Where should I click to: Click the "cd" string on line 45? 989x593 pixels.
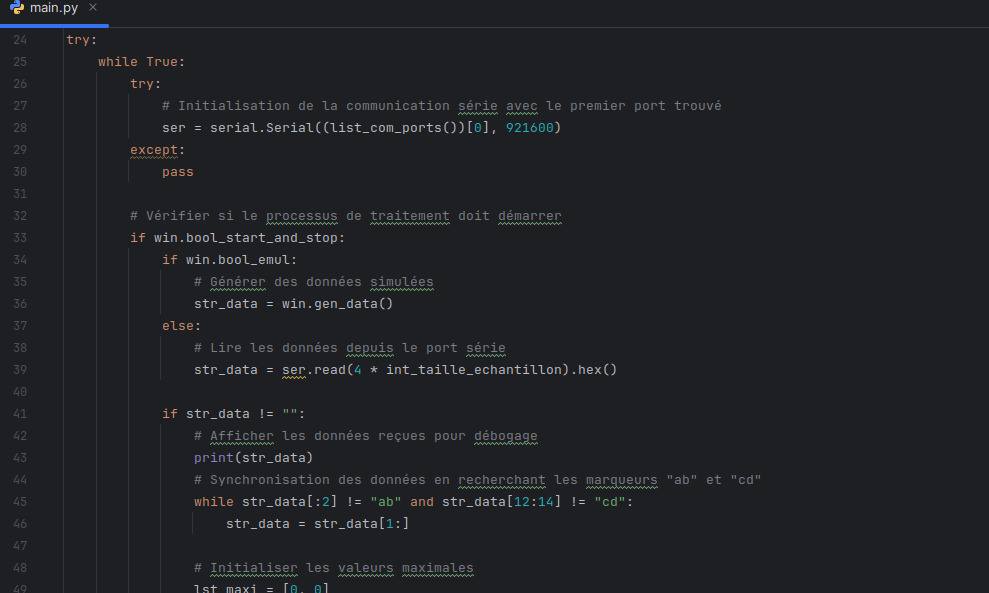coord(609,502)
